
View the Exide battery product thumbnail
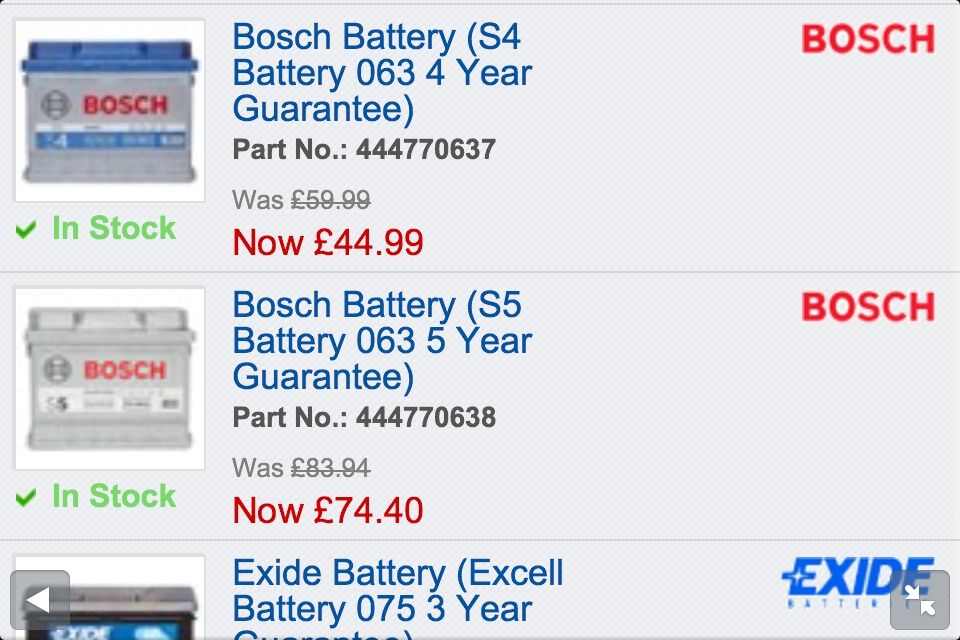point(110,602)
